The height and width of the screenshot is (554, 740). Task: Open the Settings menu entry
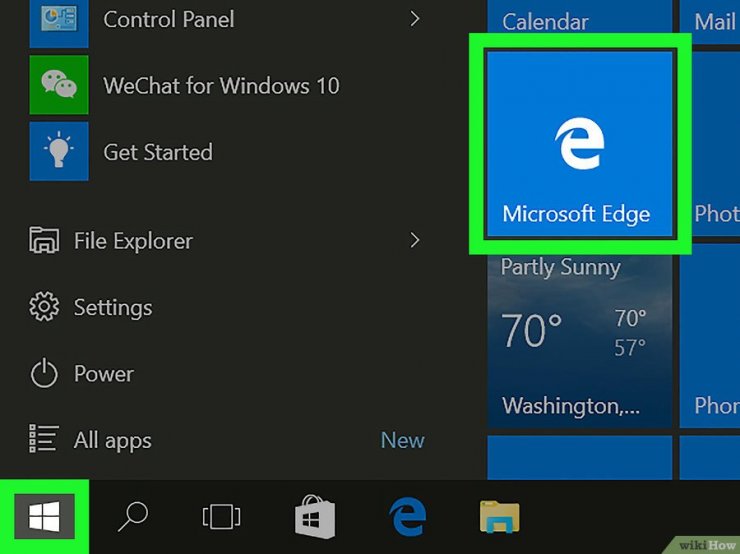(x=113, y=308)
